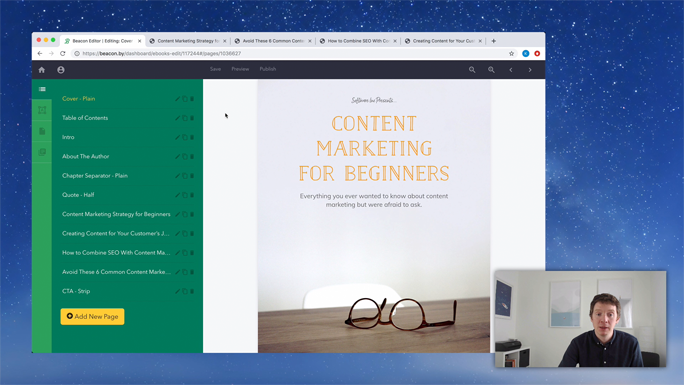The height and width of the screenshot is (385, 684).
Task: Delete the Cover - Plain page
Action: pyautogui.click(x=192, y=99)
